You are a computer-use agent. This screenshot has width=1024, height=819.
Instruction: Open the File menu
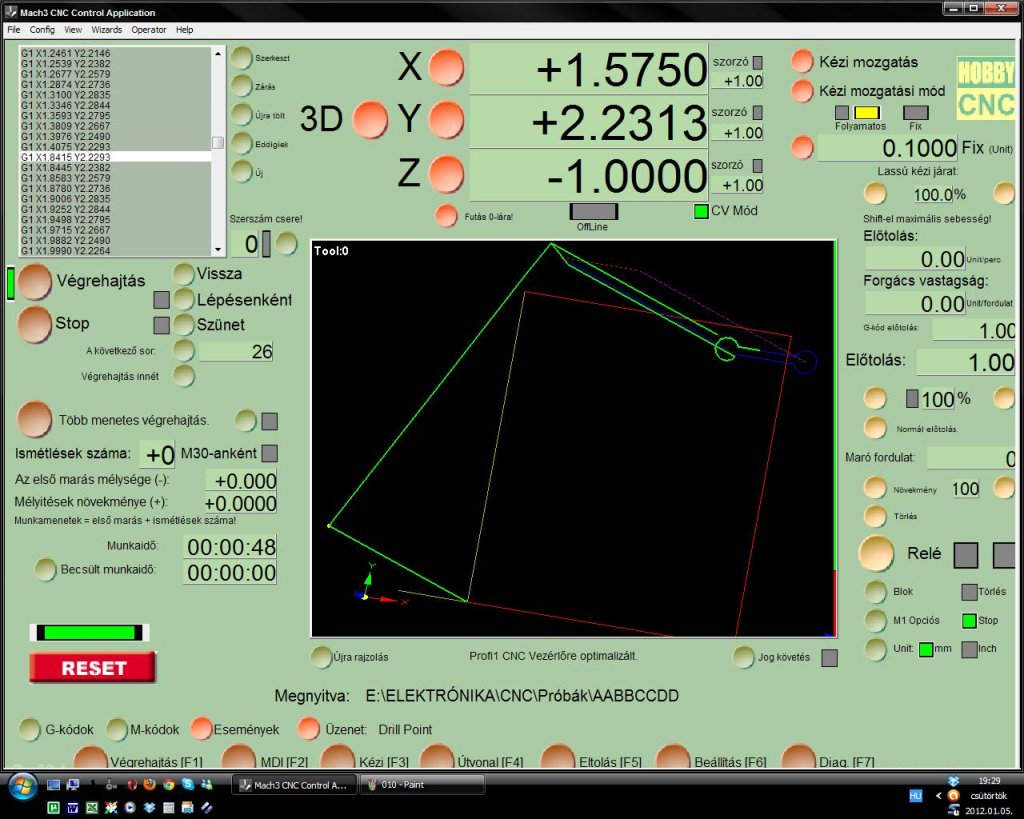click(x=14, y=29)
